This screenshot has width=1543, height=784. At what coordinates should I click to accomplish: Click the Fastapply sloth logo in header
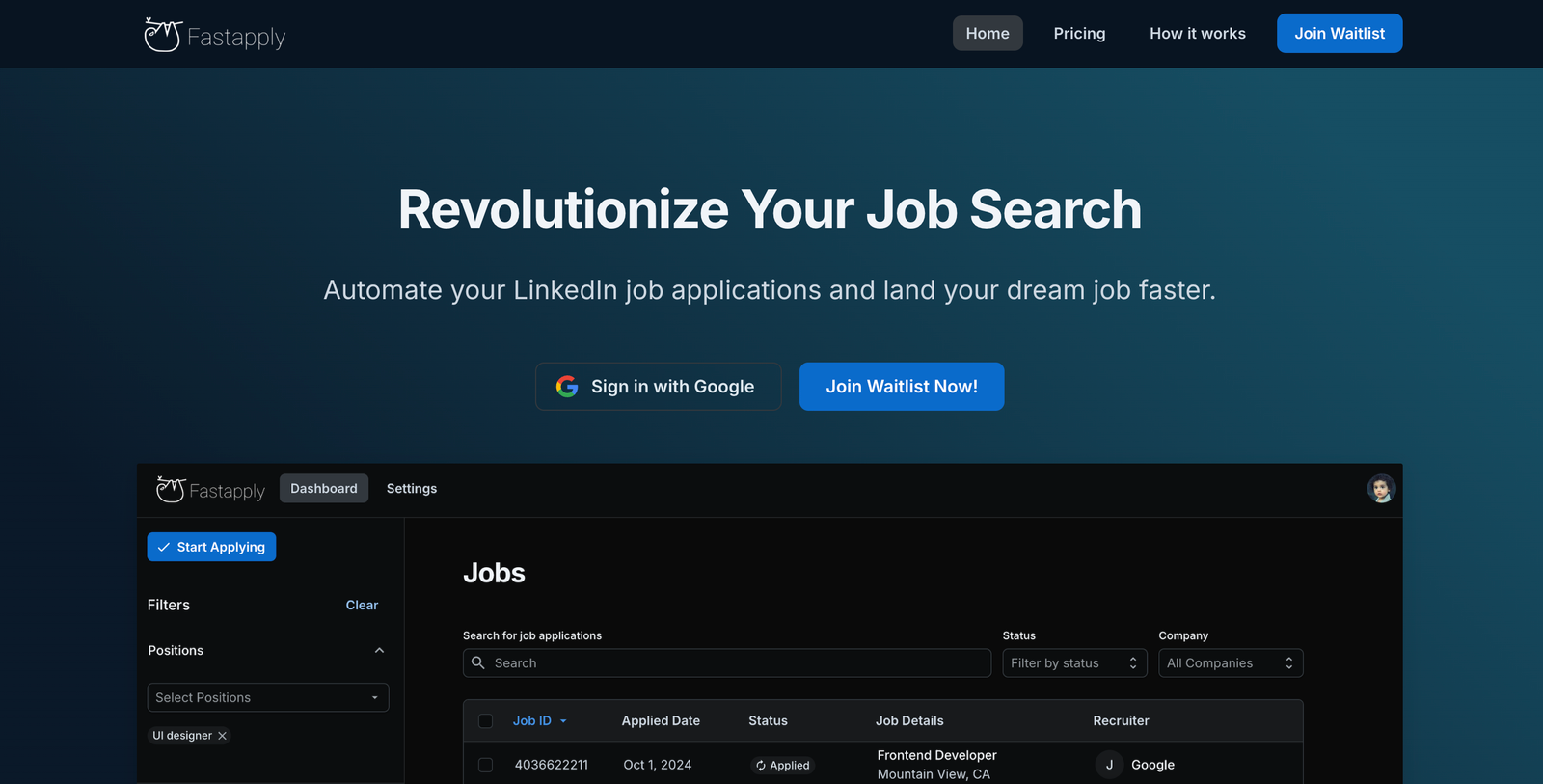click(x=162, y=35)
